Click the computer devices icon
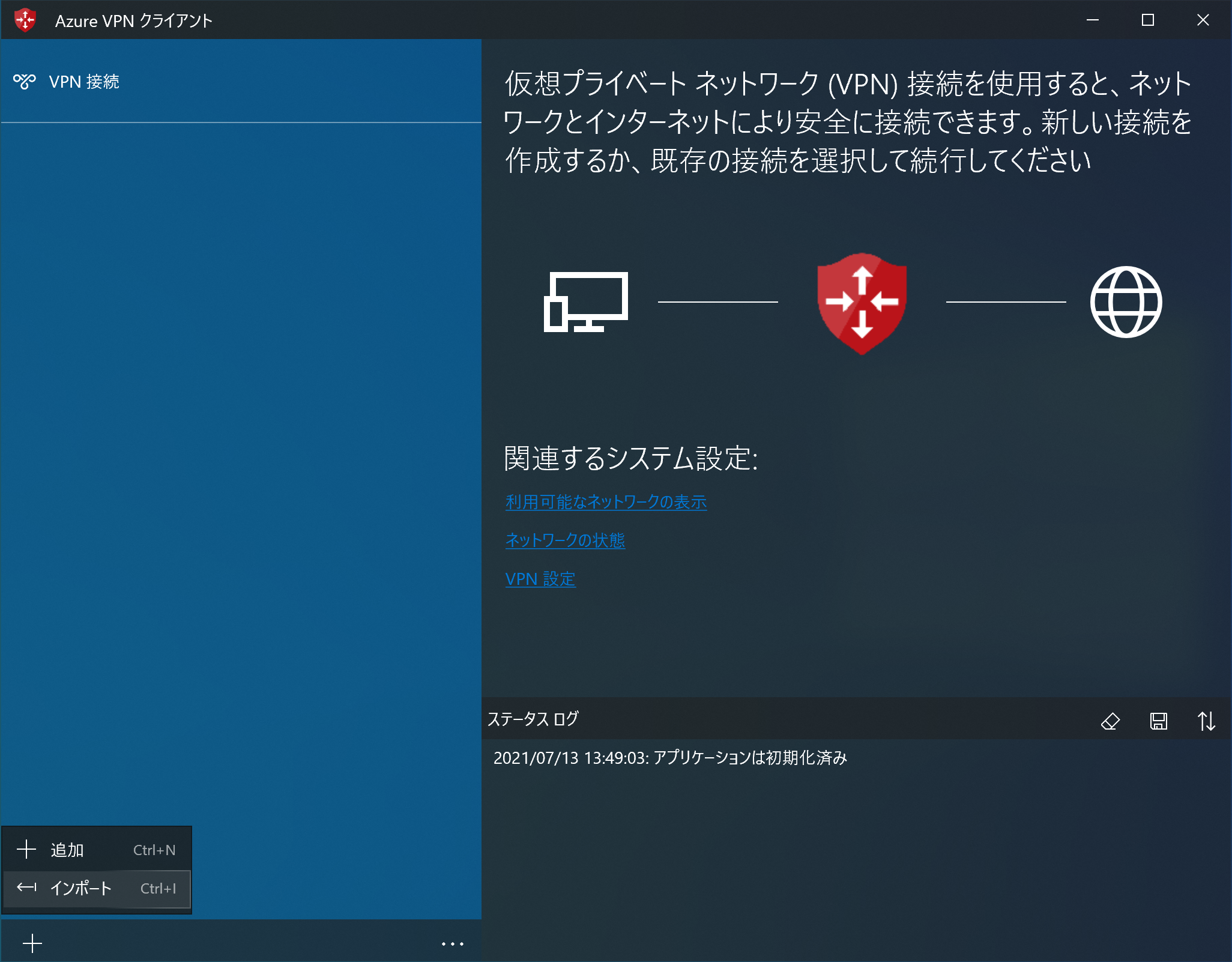 pyautogui.click(x=585, y=302)
